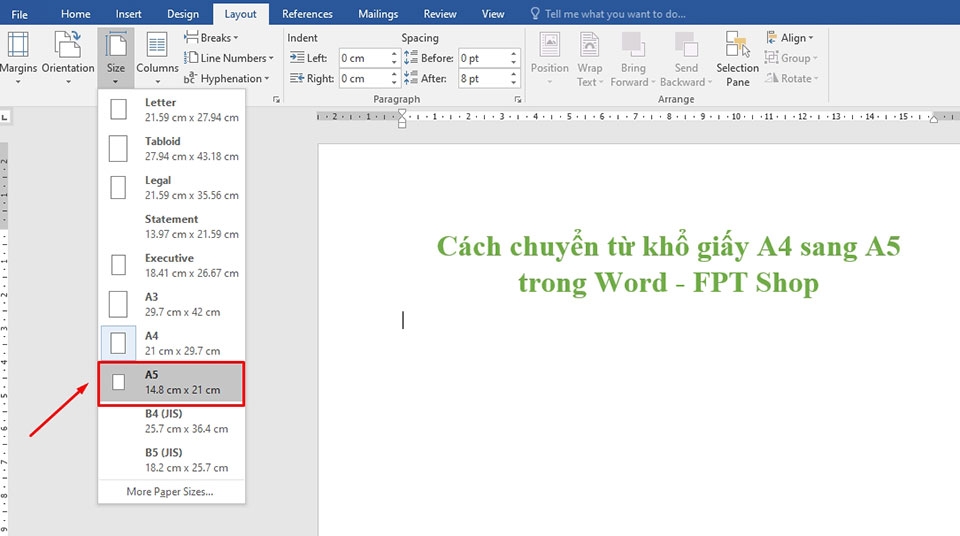The image size is (960, 536).
Task: Open Page Setup dialog launcher
Action: tap(276, 99)
